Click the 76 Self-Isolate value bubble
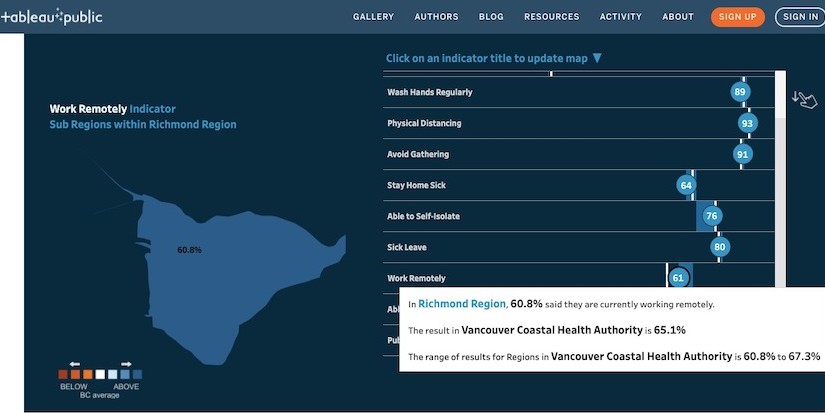 point(711,216)
